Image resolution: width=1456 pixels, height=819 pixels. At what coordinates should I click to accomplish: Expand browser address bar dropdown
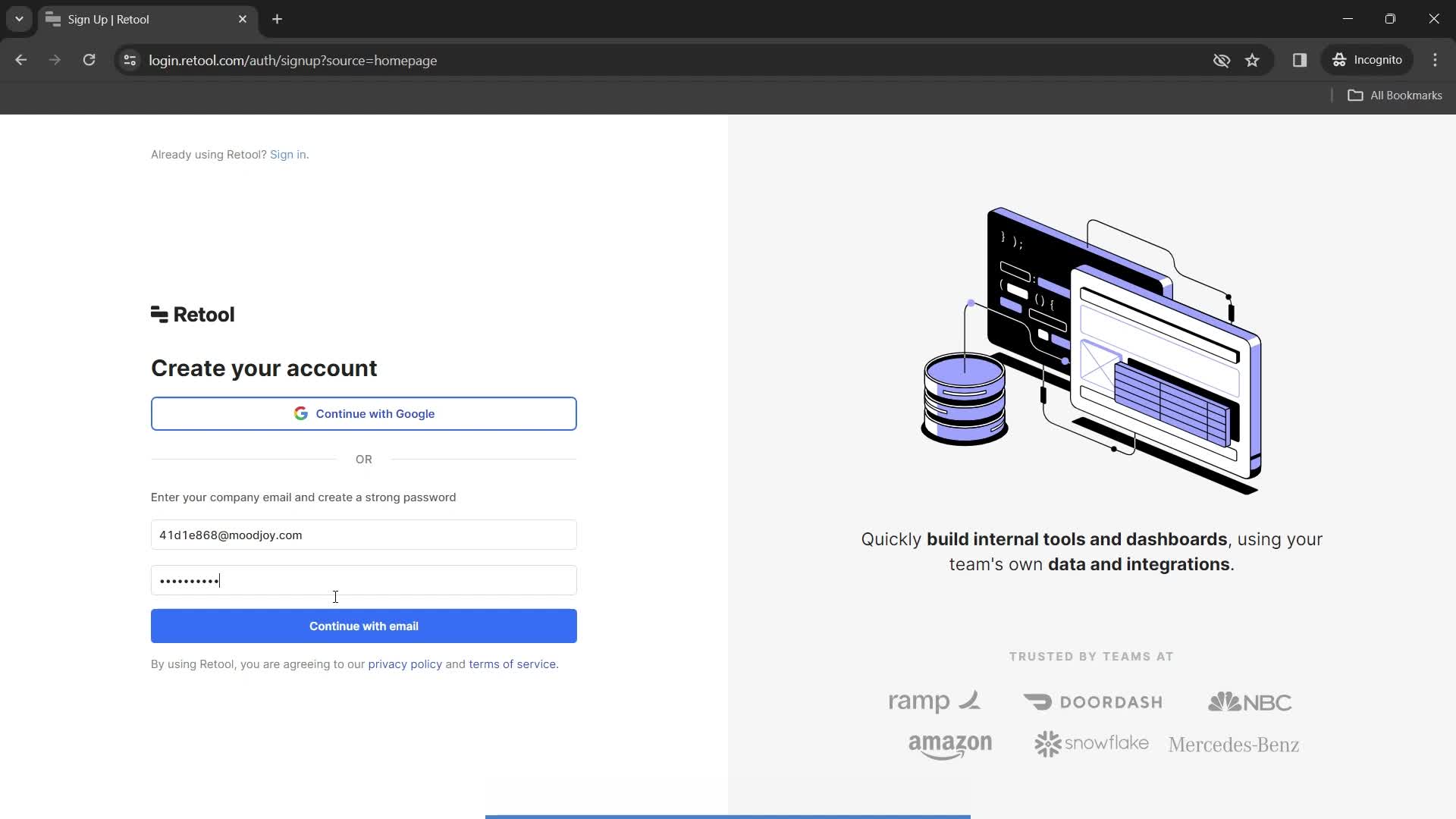coord(18,19)
